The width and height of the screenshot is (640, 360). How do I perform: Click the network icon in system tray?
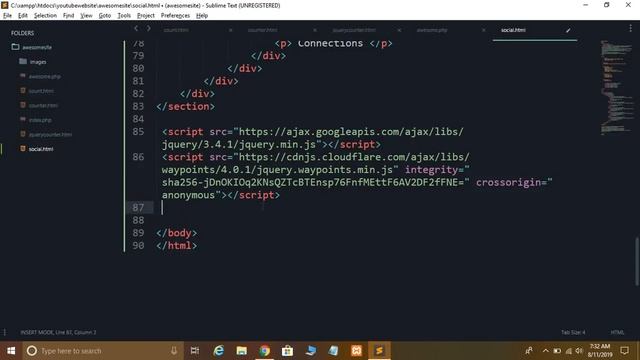(x=569, y=351)
